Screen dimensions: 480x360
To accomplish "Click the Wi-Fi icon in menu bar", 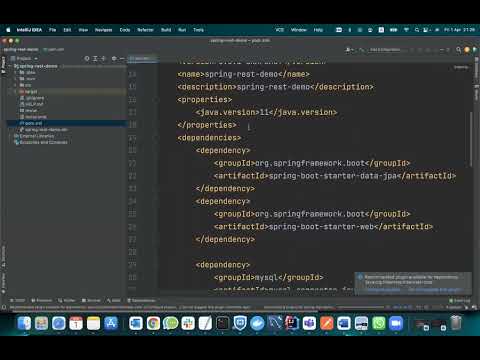I will click(x=406, y=30).
